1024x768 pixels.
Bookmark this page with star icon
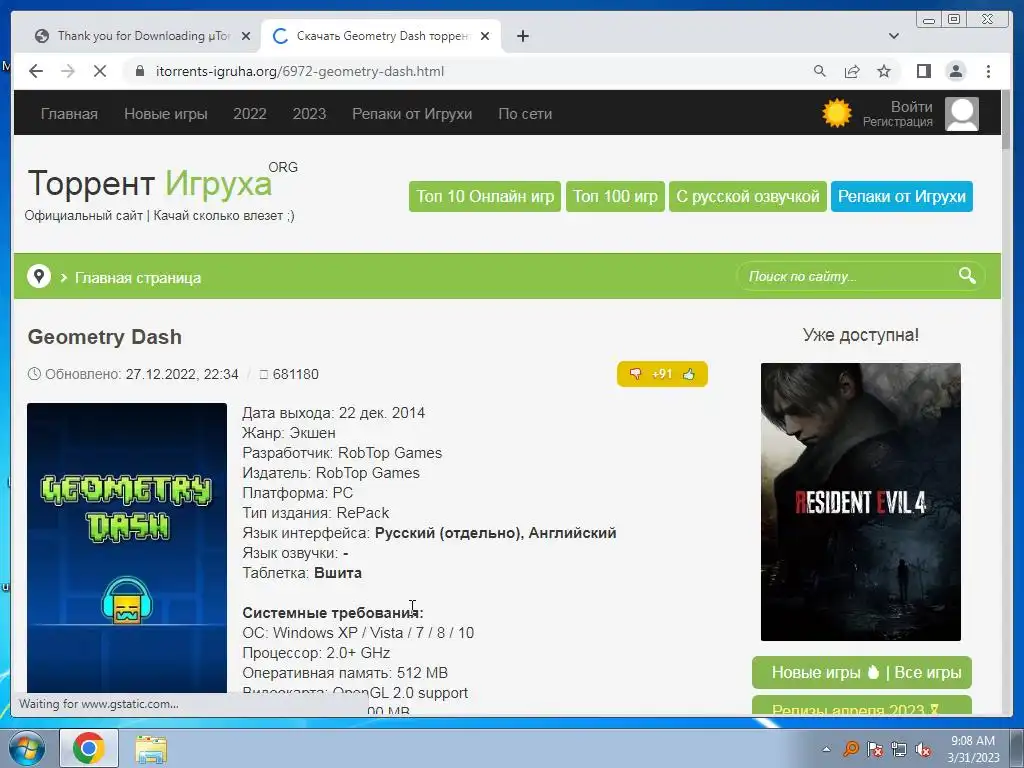click(x=884, y=71)
